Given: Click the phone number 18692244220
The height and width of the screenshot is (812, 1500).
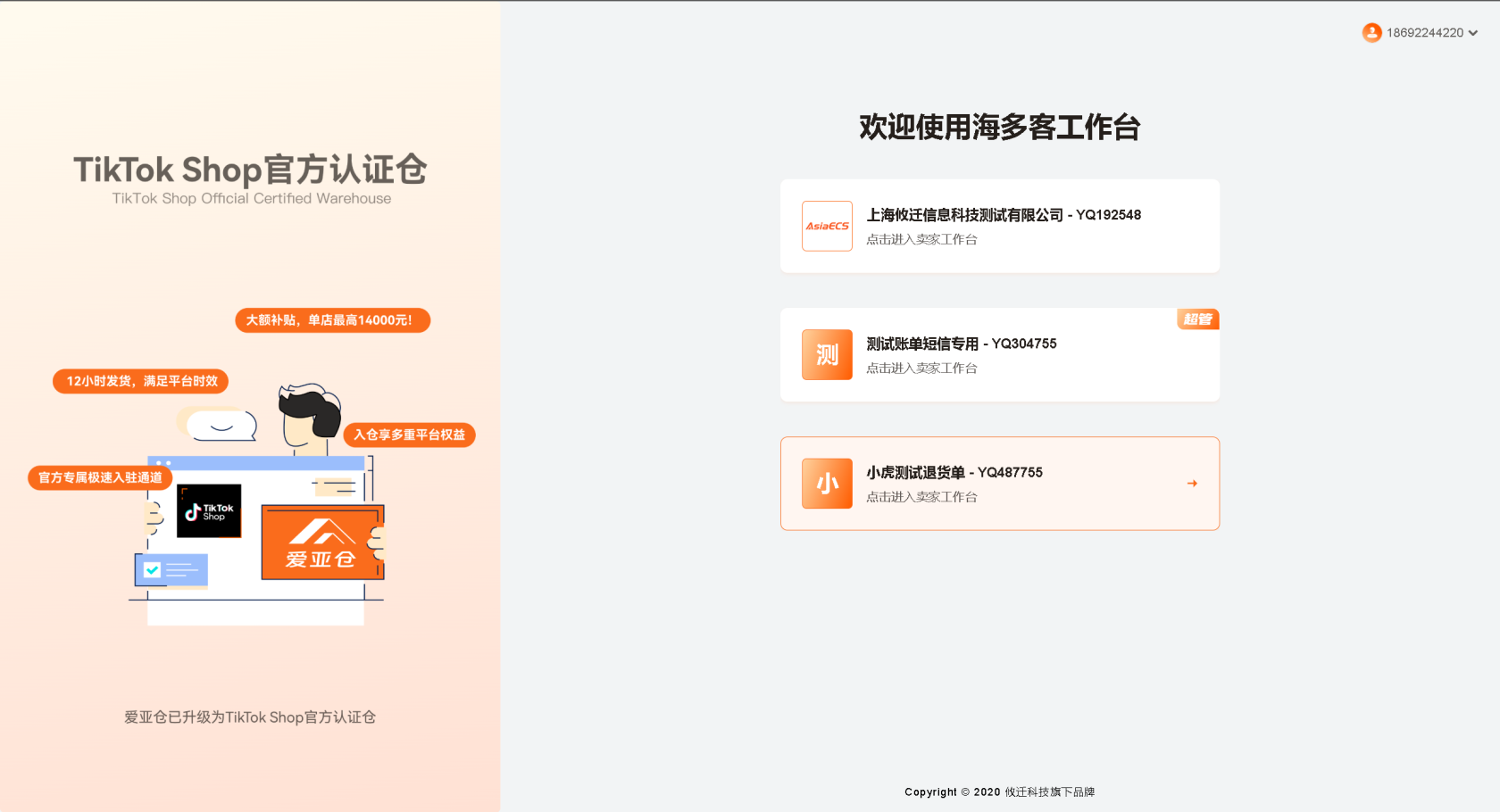Looking at the screenshot, I should pyautogui.click(x=1424, y=33).
